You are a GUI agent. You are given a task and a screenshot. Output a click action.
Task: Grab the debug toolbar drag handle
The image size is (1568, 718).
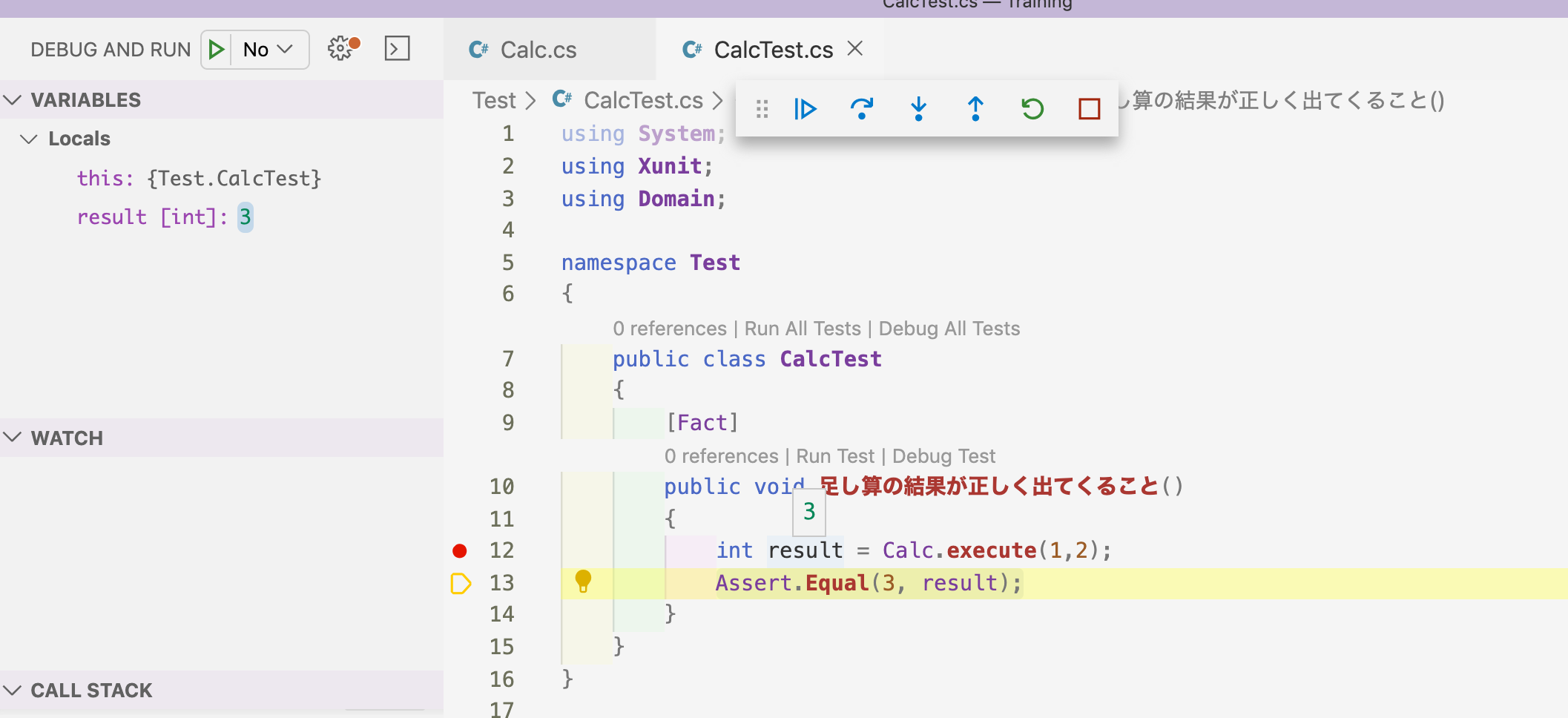(x=762, y=109)
